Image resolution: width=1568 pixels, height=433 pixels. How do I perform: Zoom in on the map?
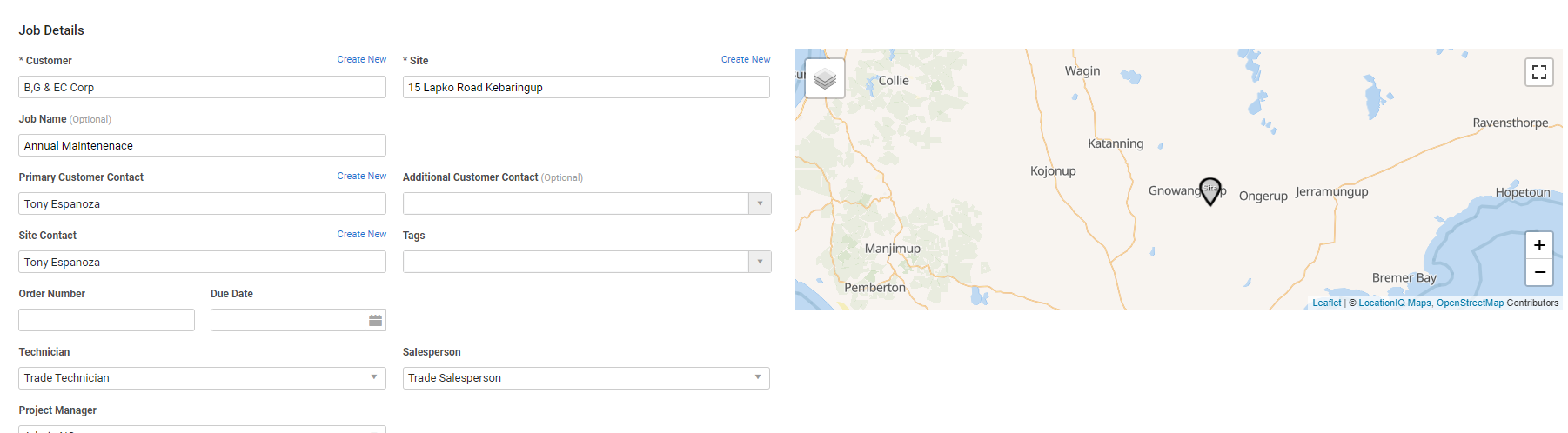1538,245
